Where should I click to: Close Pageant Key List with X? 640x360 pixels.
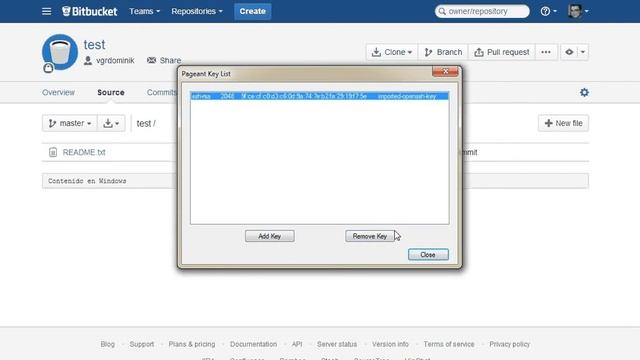click(445, 72)
